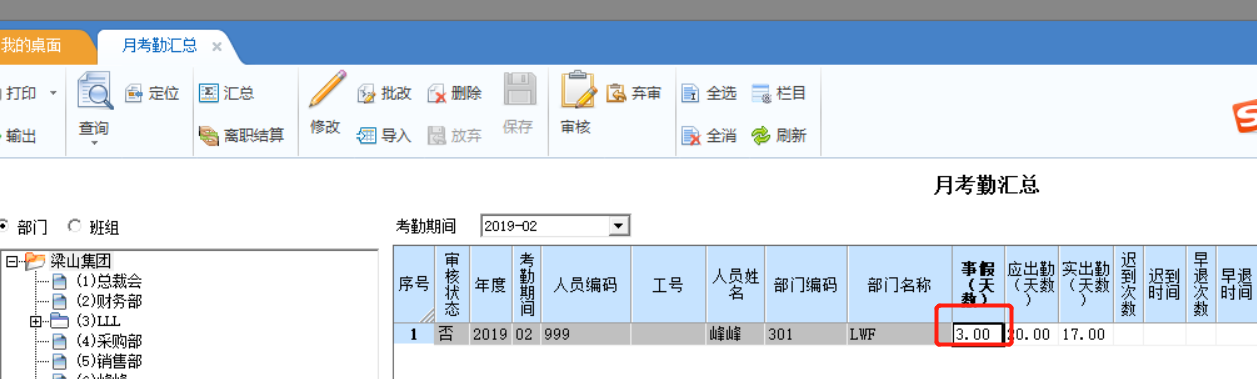This screenshot has width=1257, height=379.
Task: Click the 输出 export button
Action: 20,136
